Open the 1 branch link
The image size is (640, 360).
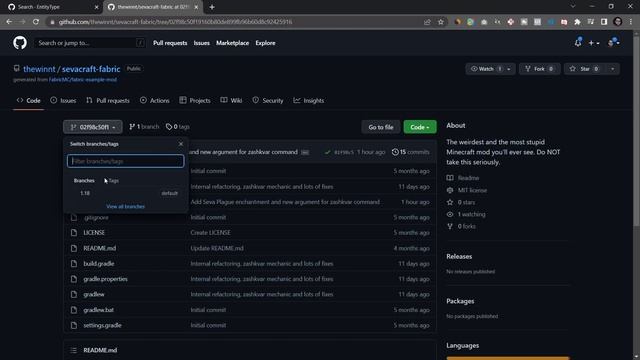pyautogui.click(x=144, y=127)
